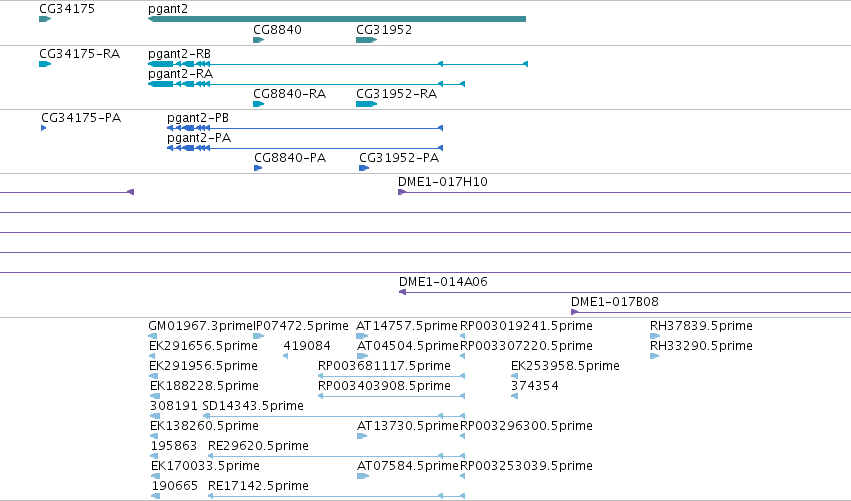Image resolution: width=851 pixels, height=501 pixels.
Task: Click the DME1-014A06 clone label
Action: [443, 282]
